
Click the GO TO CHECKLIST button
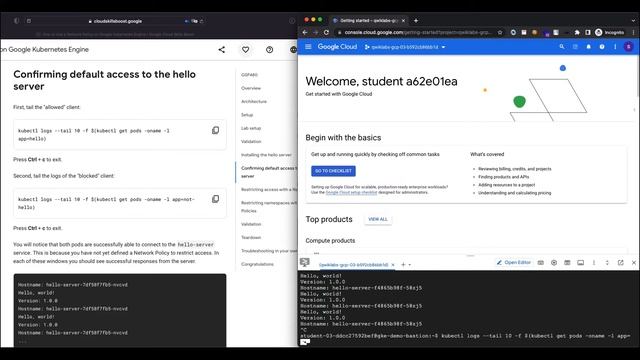coord(333,171)
